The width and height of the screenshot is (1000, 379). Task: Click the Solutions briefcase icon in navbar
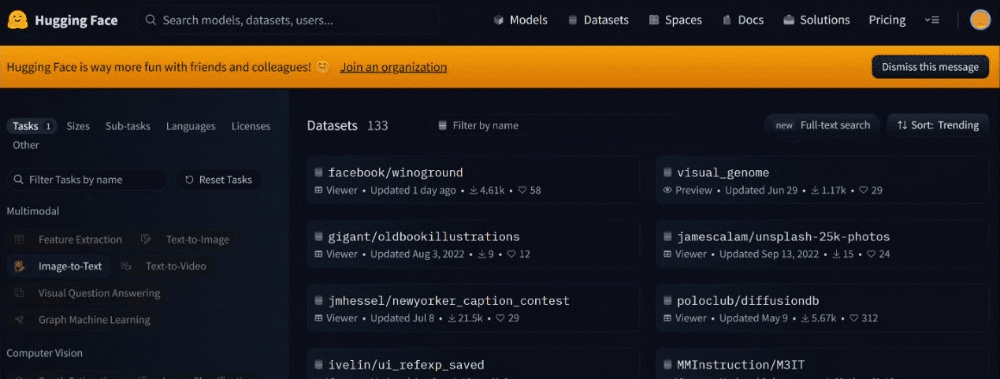tap(789, 20)
